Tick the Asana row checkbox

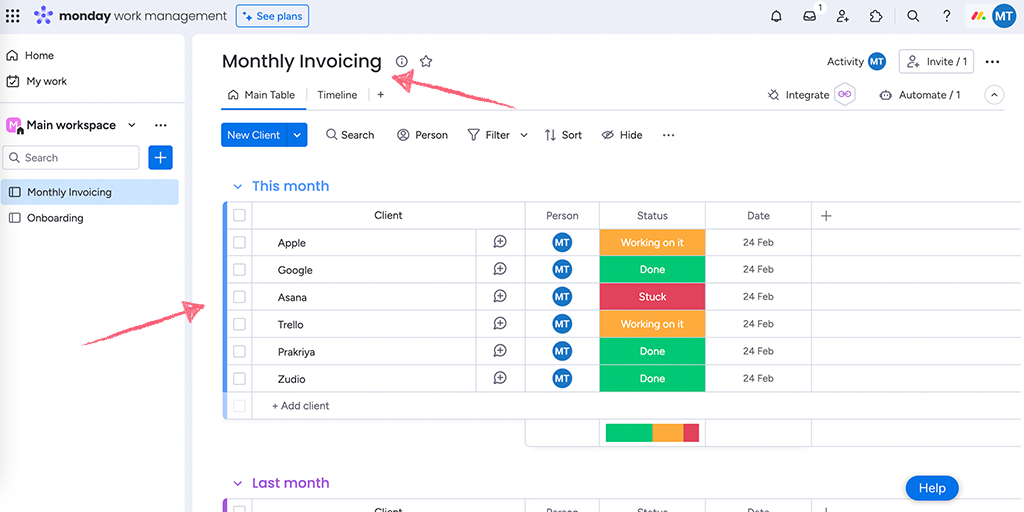[240, 297]
